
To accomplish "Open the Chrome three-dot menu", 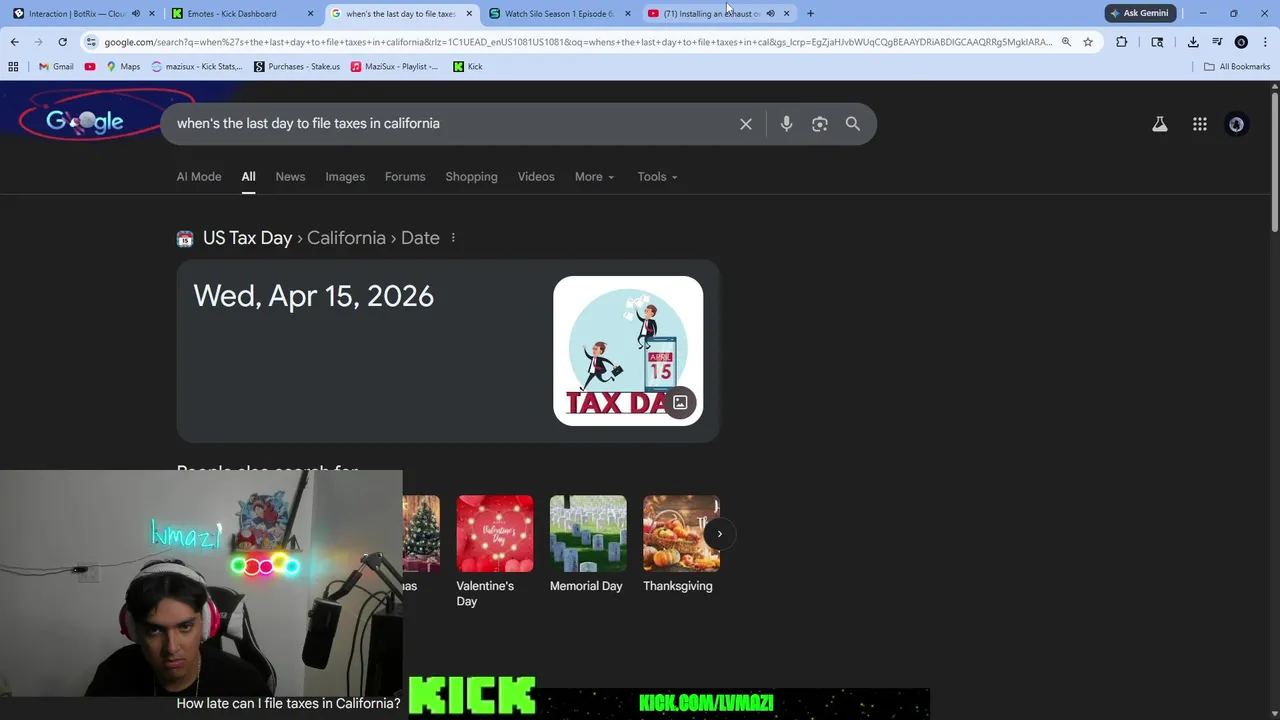I will coord(1265,42).
